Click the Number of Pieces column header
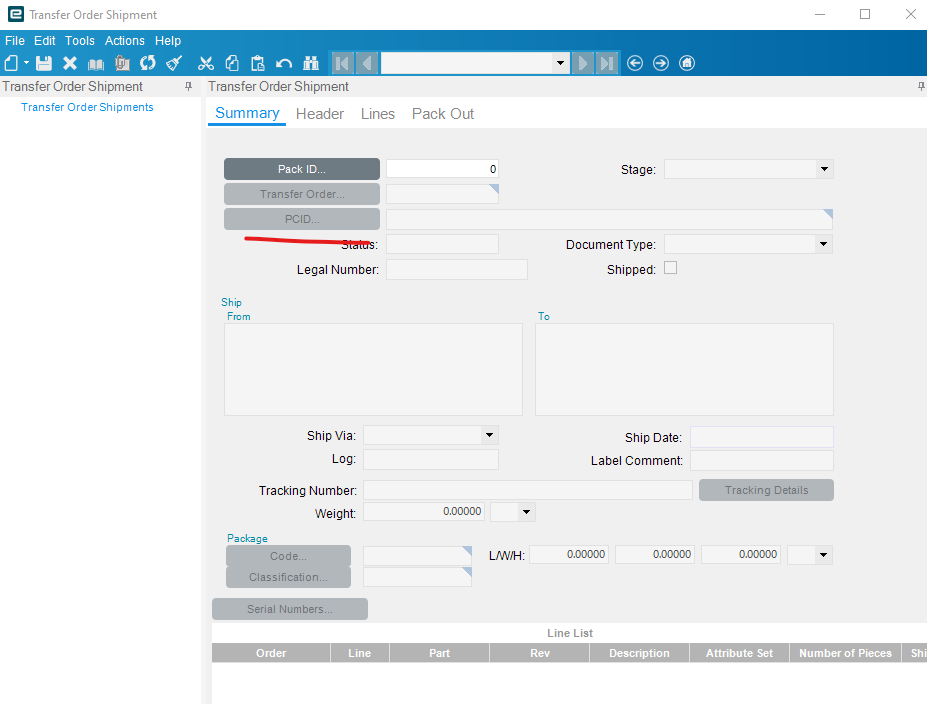The height and width of the screenshot is (704, 927). [845, 653]
